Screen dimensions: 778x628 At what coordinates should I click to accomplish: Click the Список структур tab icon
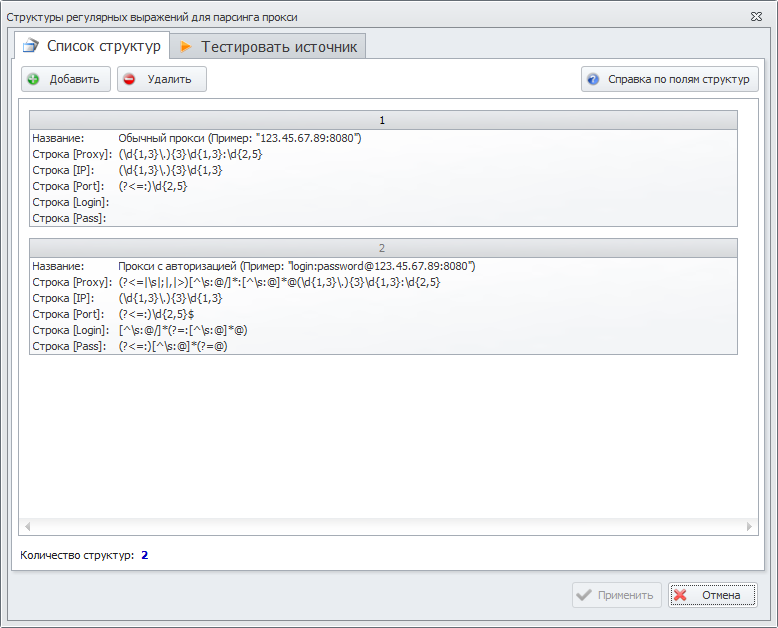coord(30,46)
